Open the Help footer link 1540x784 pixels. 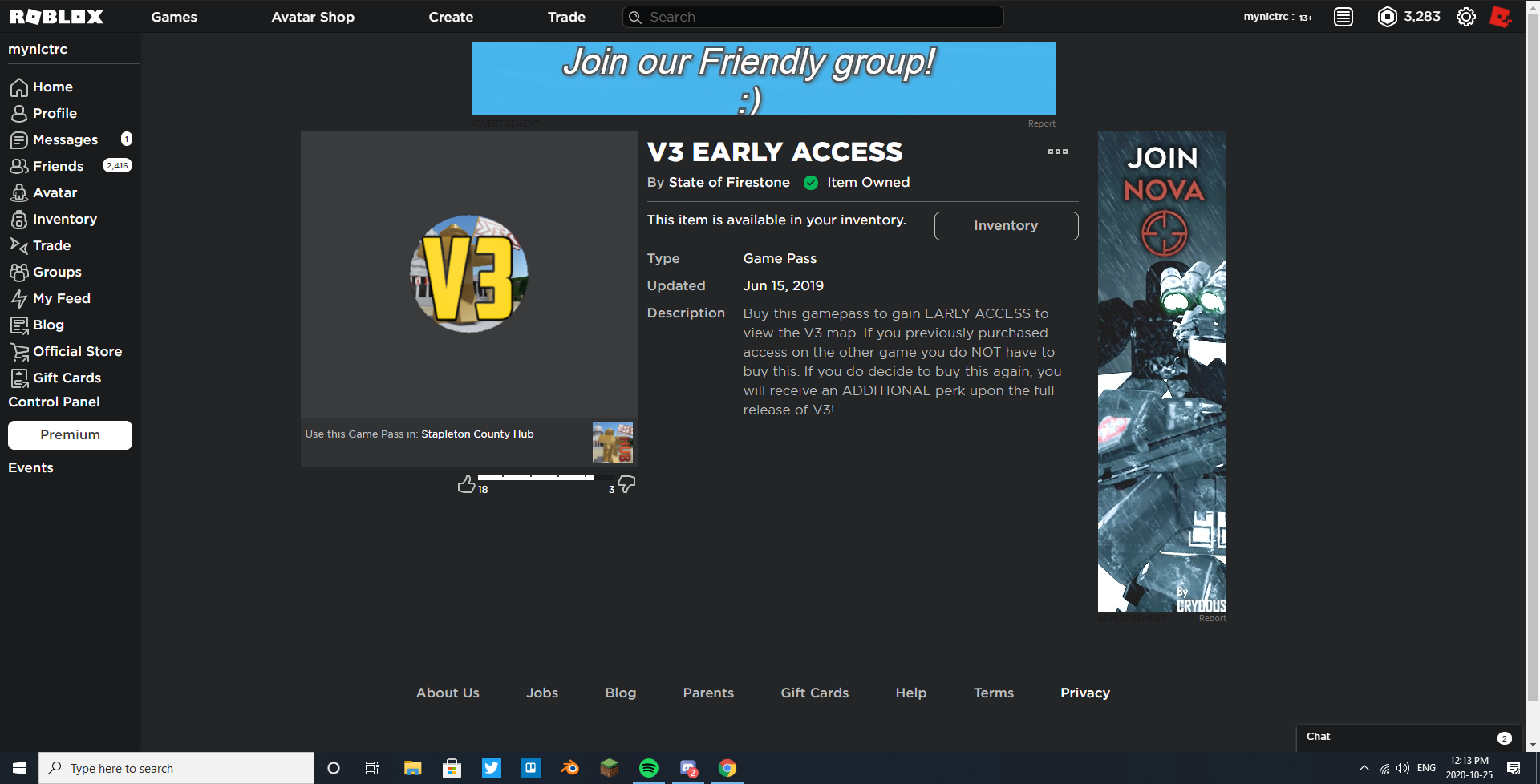911,693
